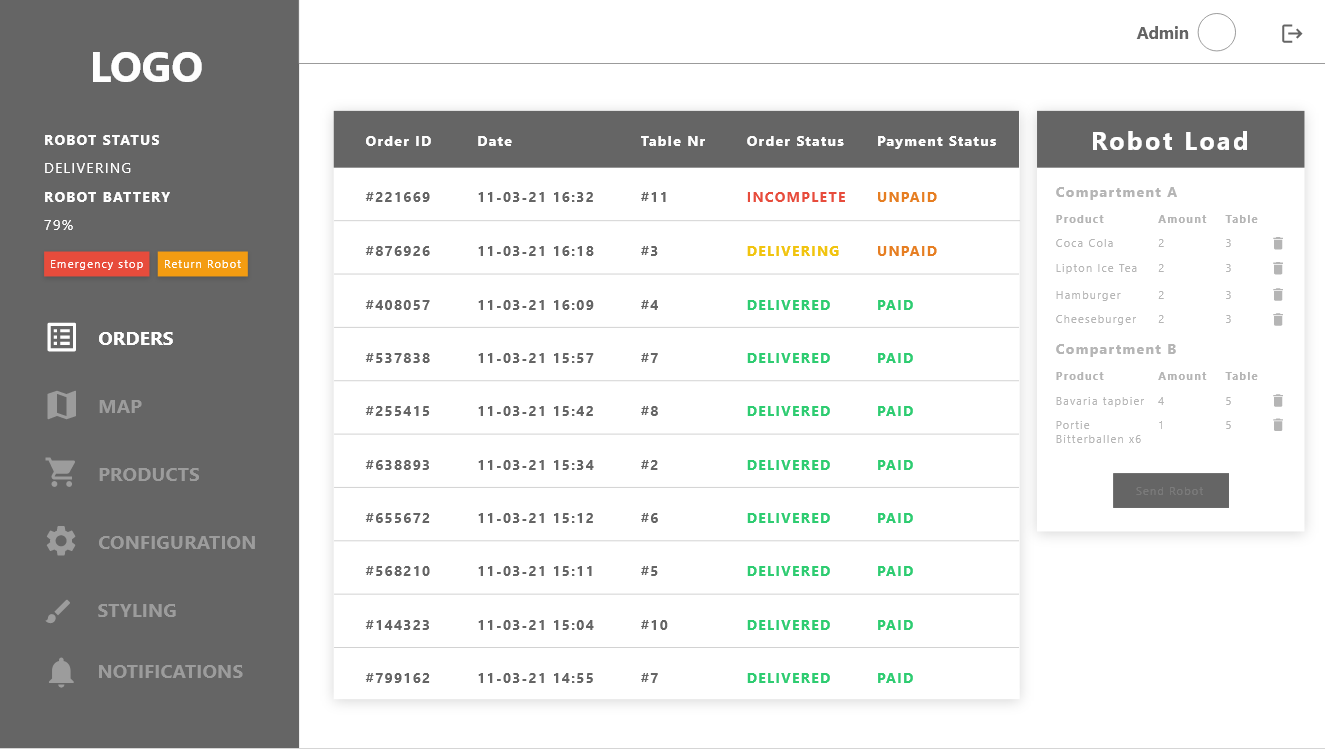Delete Bavaria tapbier from Compartment B
The width and height of the screenshot is (1325, 749).
[x=1278, y=401]
